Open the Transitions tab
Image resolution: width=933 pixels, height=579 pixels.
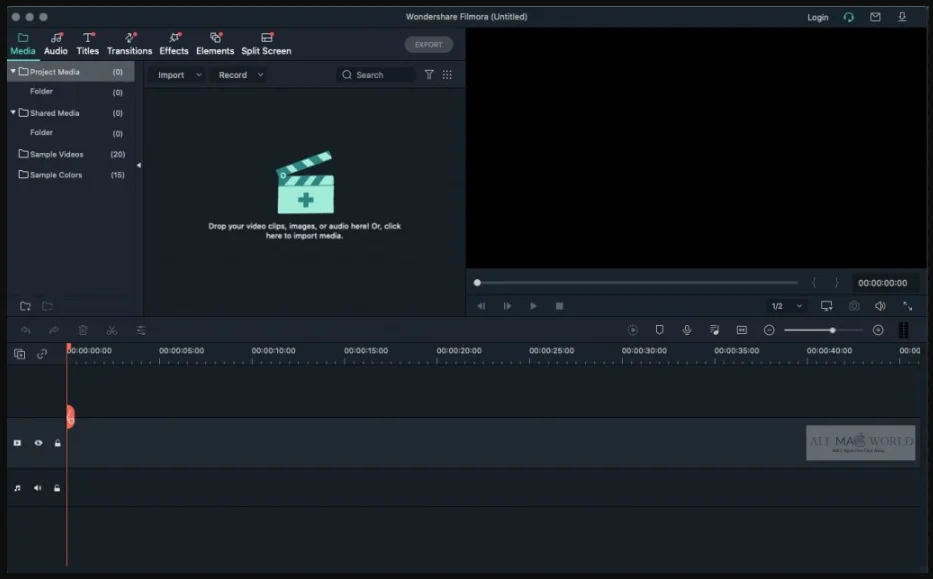pyautogui.click(x=129, y=44)
